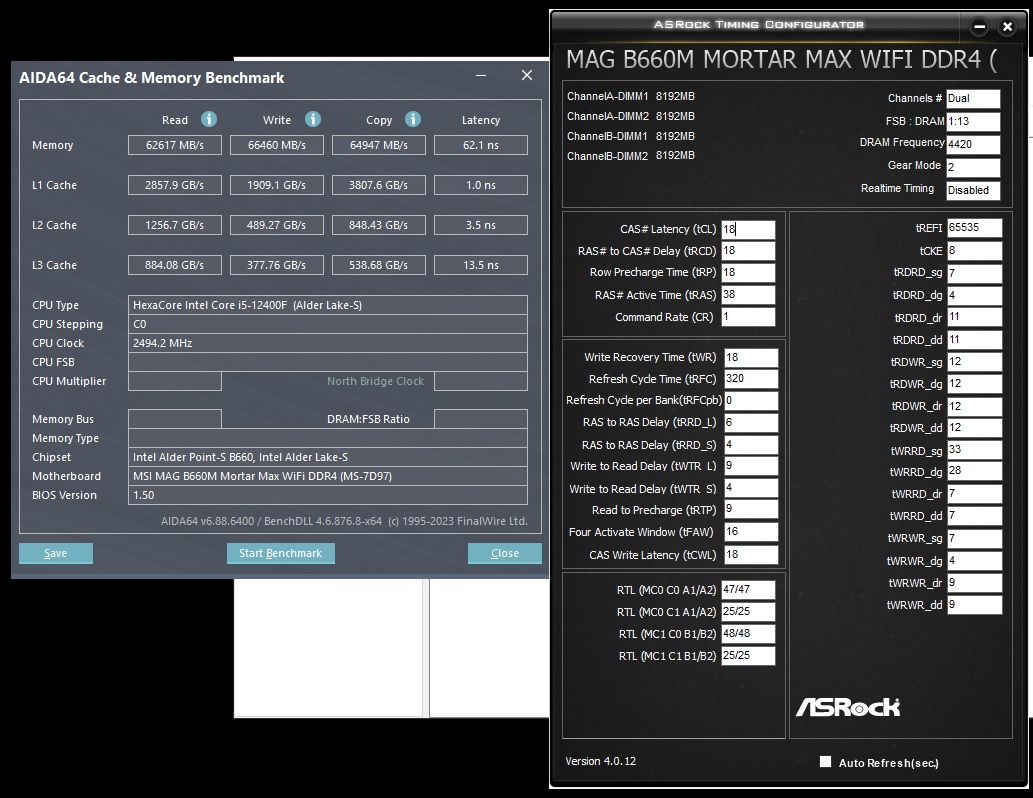Close the ASRock Timing Configurator window
Viewport: 1033px width, 798px height.
(1007, 27)
